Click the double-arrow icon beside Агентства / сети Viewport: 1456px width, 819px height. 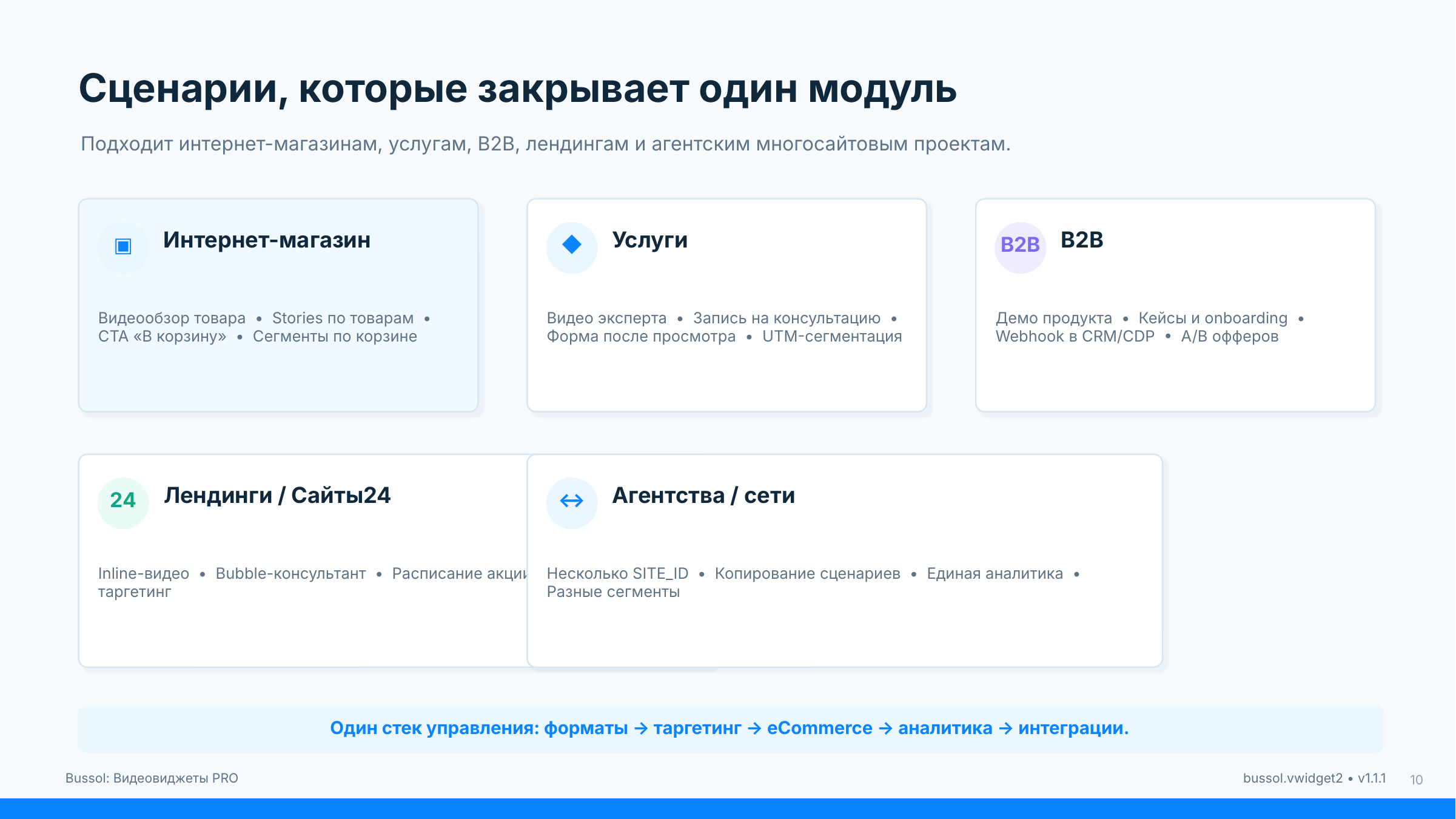pyautogui.click(x=572, y=502)
